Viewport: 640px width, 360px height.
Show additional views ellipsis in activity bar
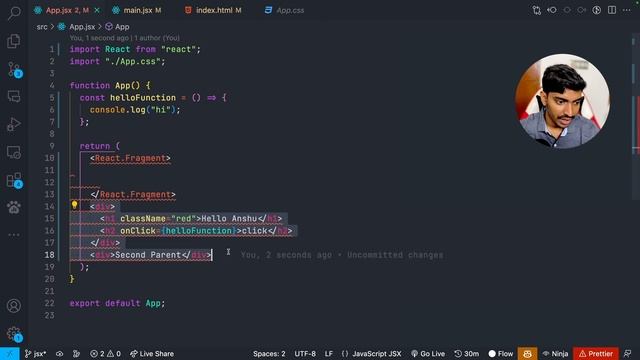(14, 235)
